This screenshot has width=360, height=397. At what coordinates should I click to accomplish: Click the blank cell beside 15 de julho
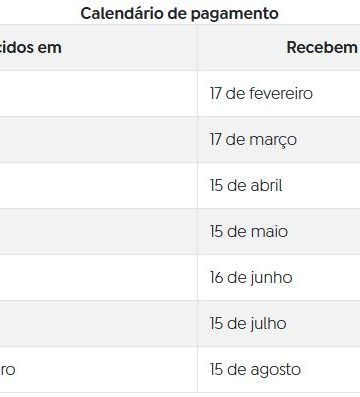click(x=99, y=324)
